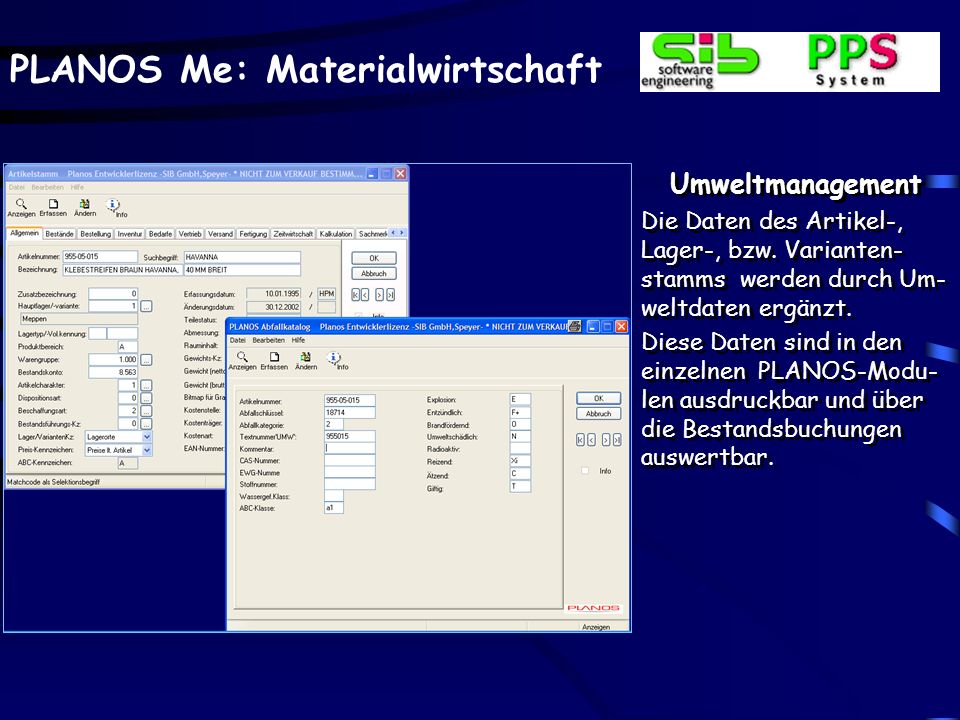This screenshot has height=720, width=960.
Task: Expand the Preis-Kennzeichen dropdown
Action: [x=147, y=450]
